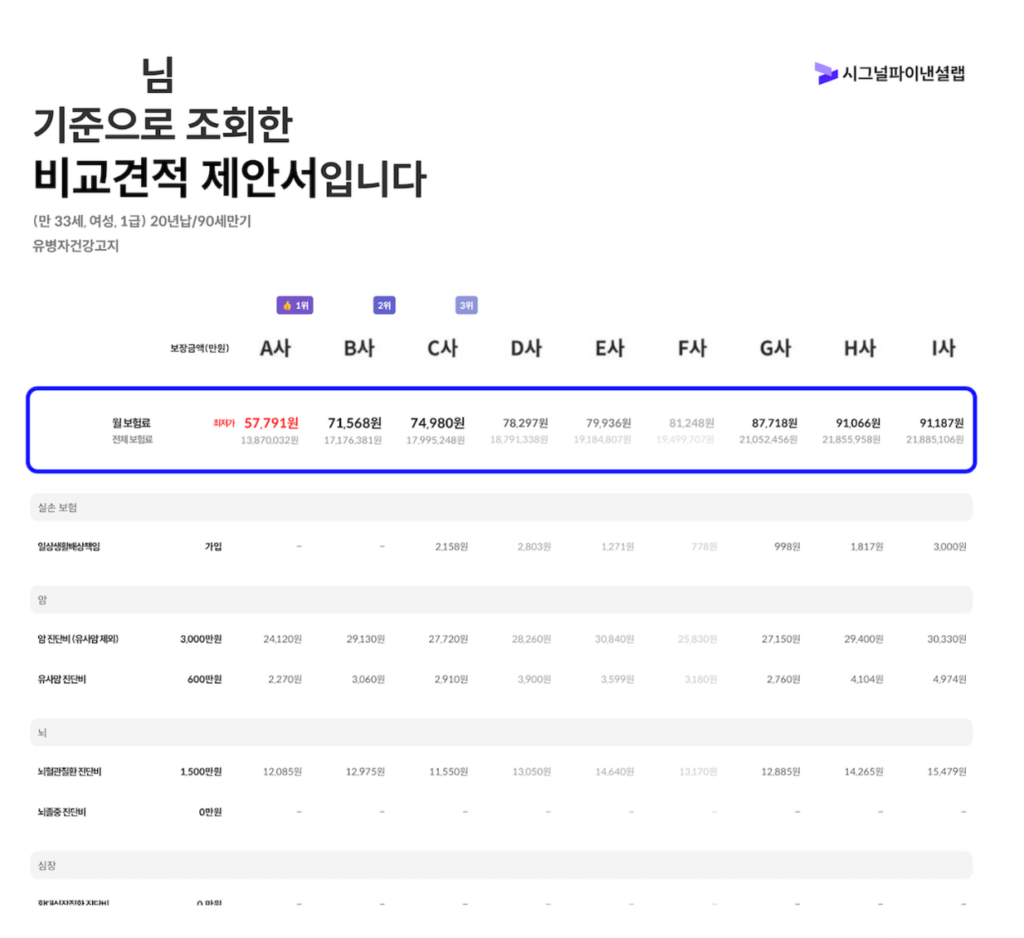The height and width of the screenshot is (938, 1024).
Task: Switch to the D사 column header
Action: click(526, 345)
